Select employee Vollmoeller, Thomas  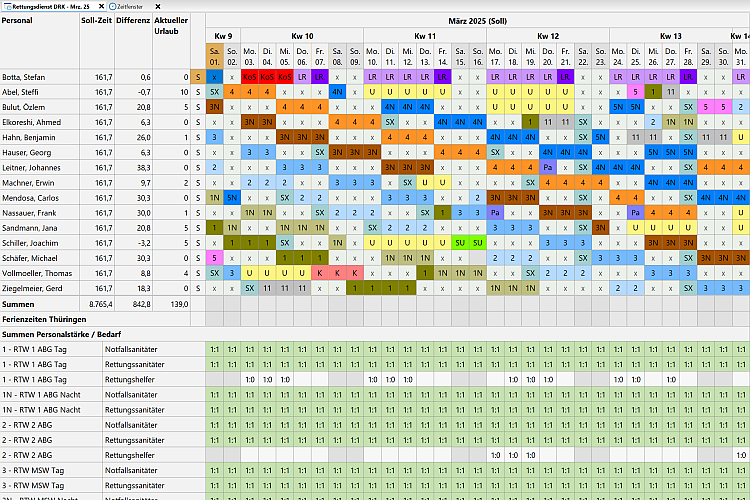point(38,273)
